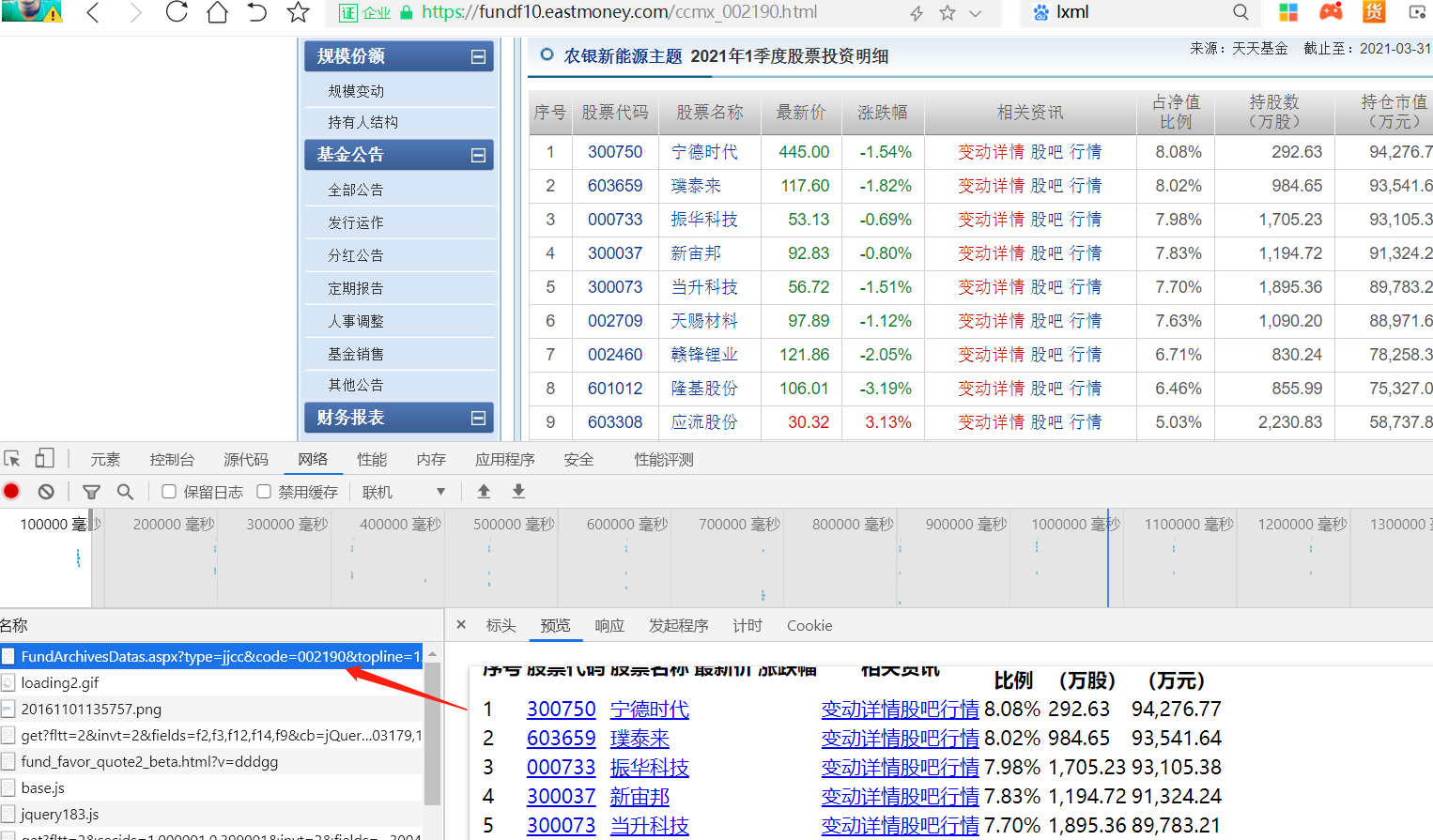
Task: Open the 发起程序 request details tab
Action: click(679, 625)
